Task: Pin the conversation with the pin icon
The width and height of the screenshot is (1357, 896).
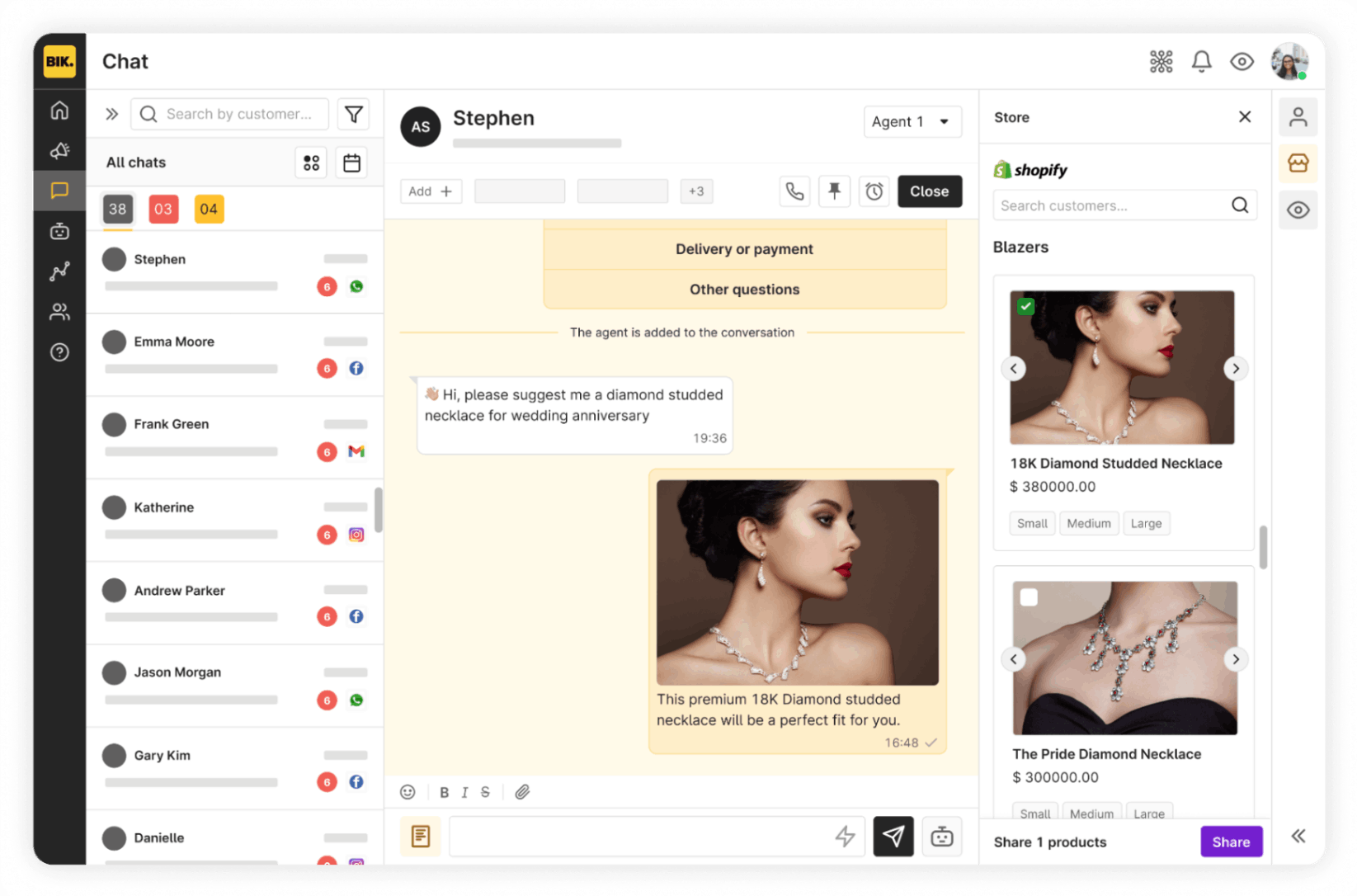Action: coord(834,191)
